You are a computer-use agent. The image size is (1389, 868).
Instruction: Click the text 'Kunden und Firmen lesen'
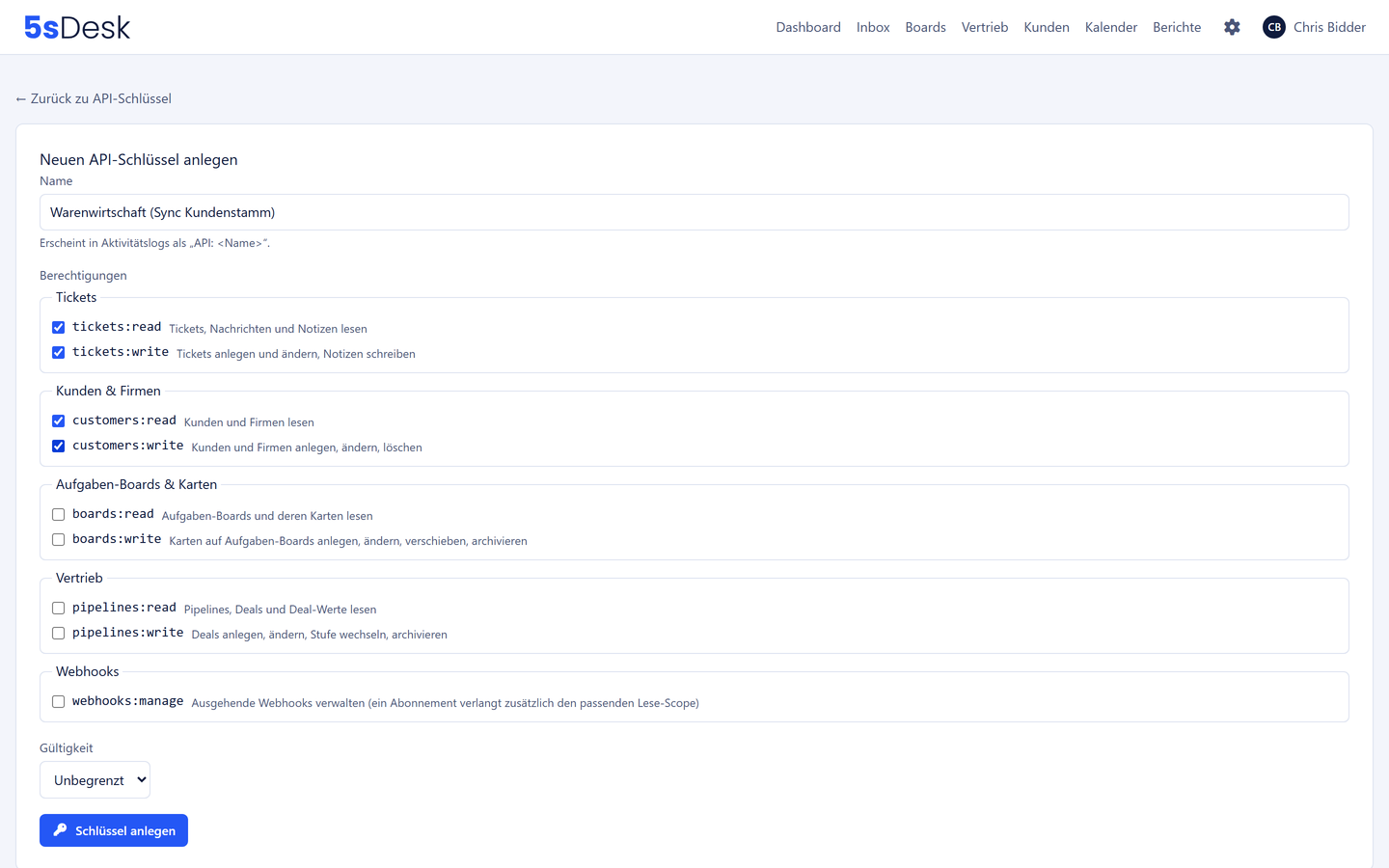coord(249,422)
